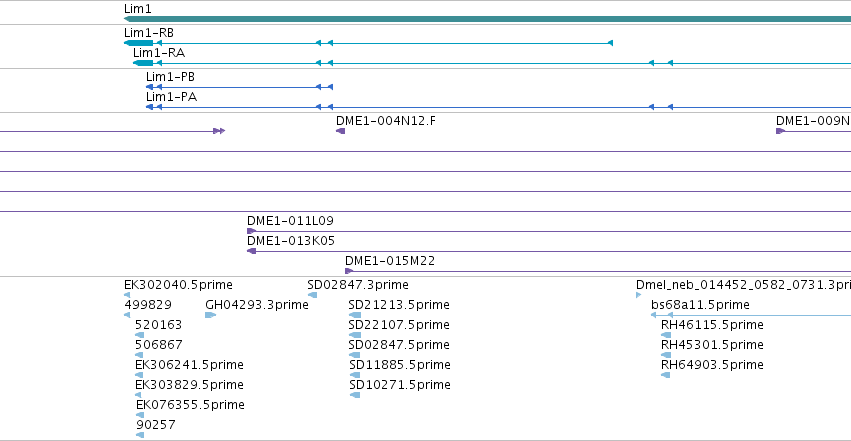Screen dimensions: 851x441
Task: Select the SD22107.5prime EST label
Action: click(399, 324)
